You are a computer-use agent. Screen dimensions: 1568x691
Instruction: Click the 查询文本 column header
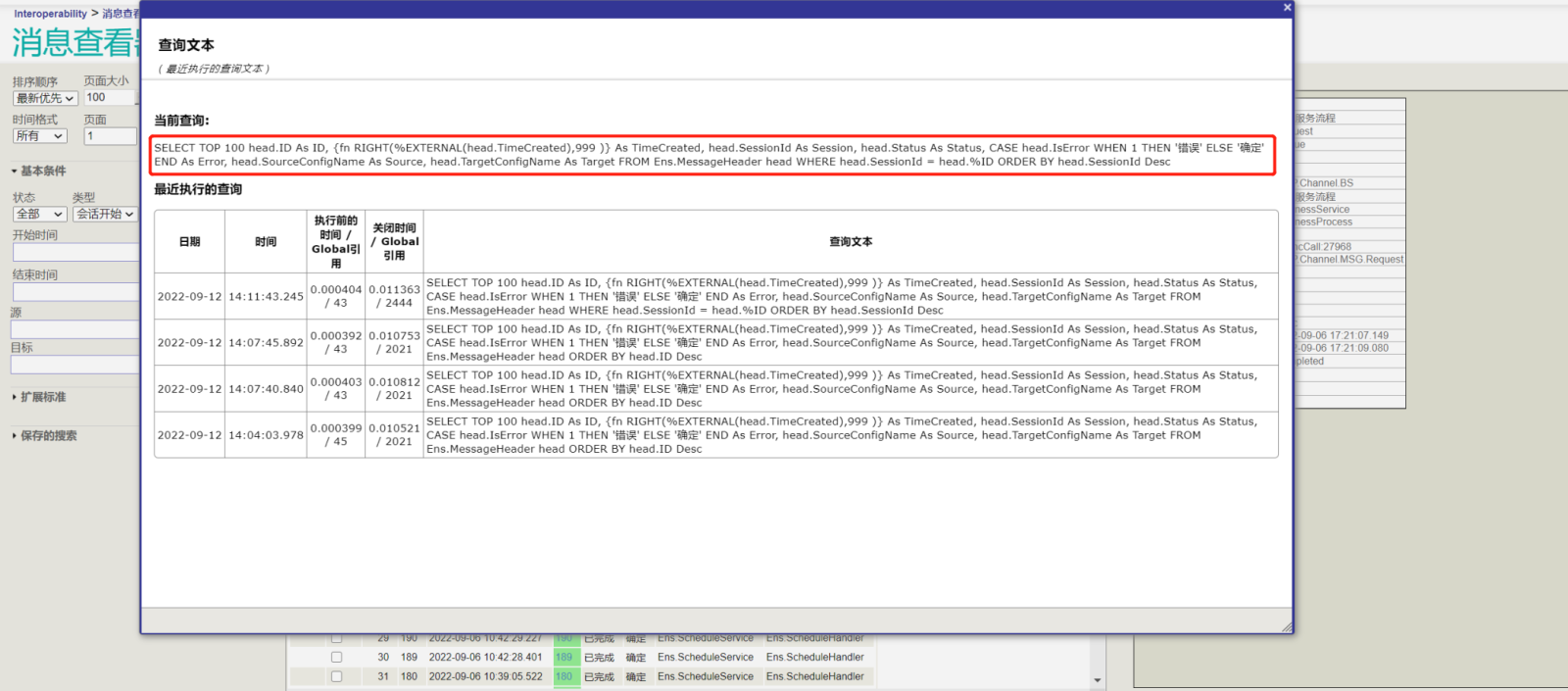tap(850, 242)
